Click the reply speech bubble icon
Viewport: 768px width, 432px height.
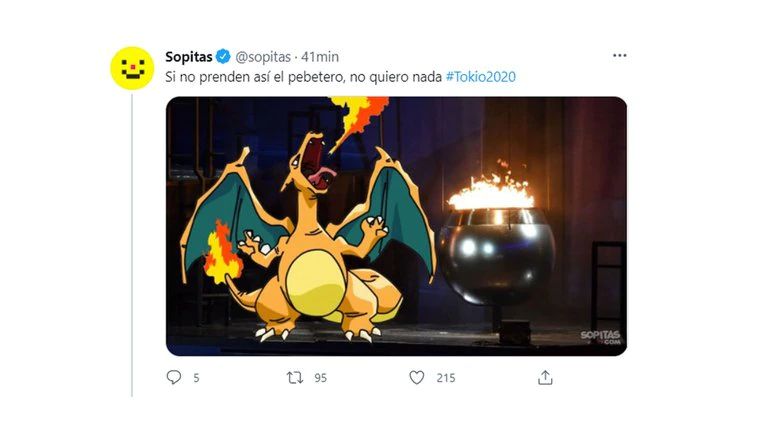pyautogui.click(x=174, y=377)
